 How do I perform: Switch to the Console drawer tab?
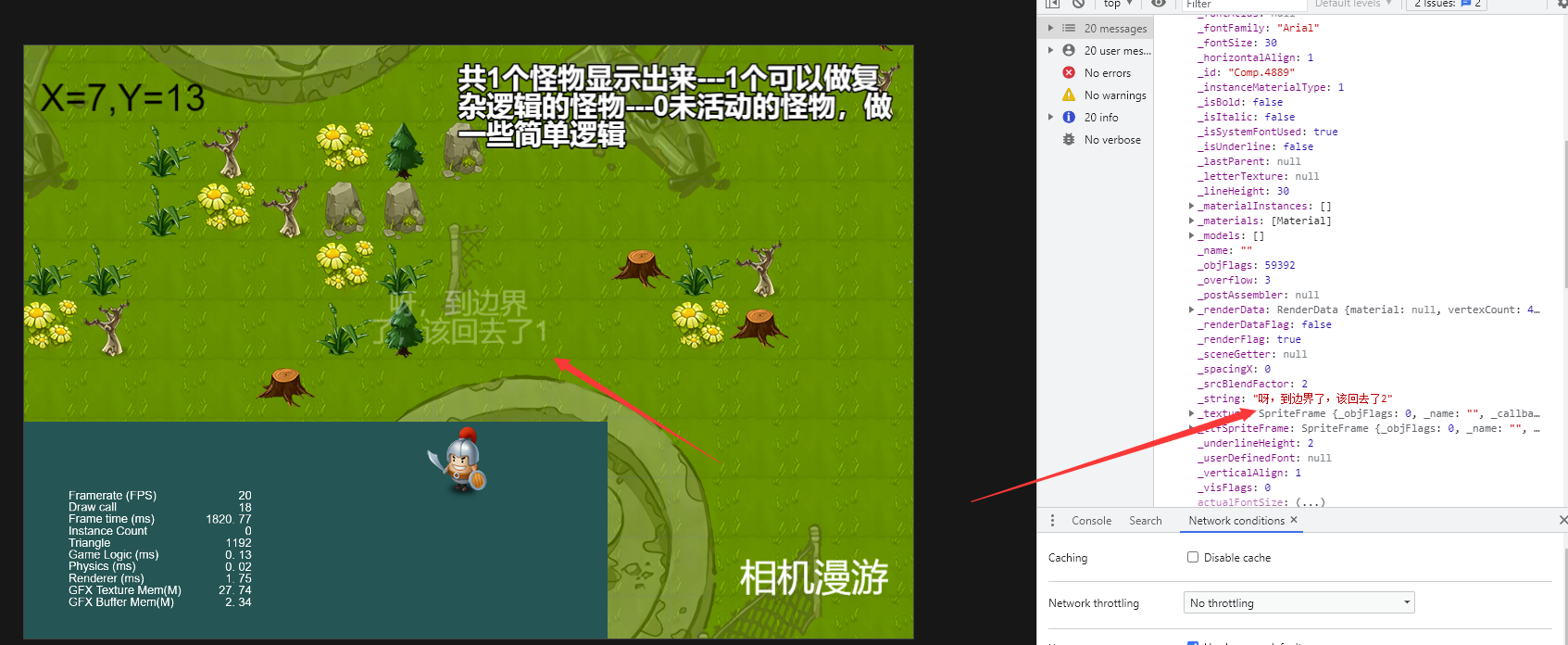[1091, 521]
